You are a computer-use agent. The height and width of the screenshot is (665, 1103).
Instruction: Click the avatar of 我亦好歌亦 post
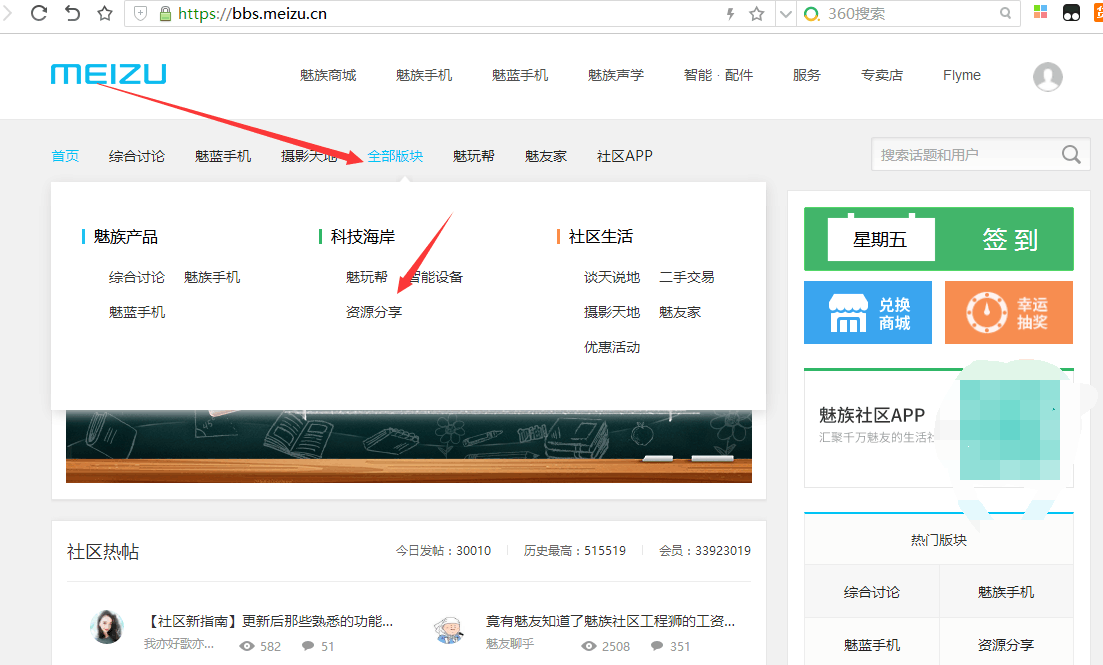tap(107, 626)
